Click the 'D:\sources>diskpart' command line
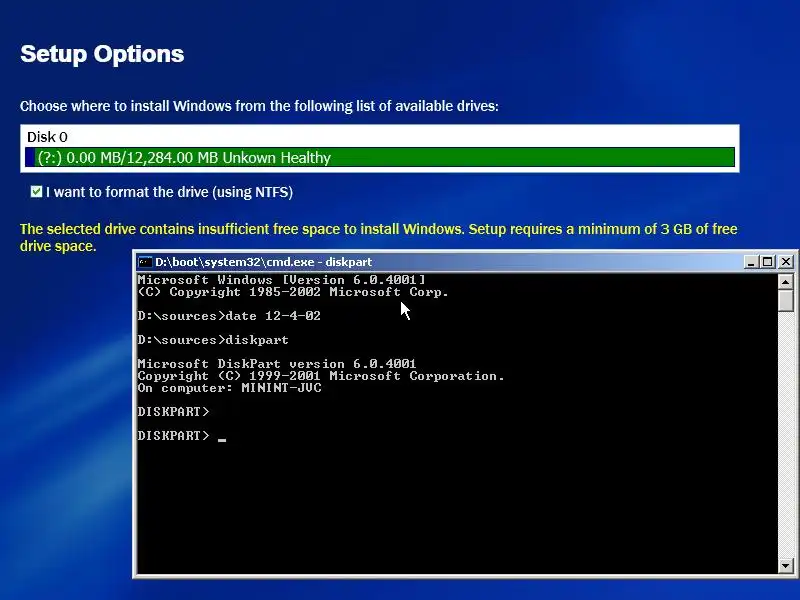 [213, 340]
